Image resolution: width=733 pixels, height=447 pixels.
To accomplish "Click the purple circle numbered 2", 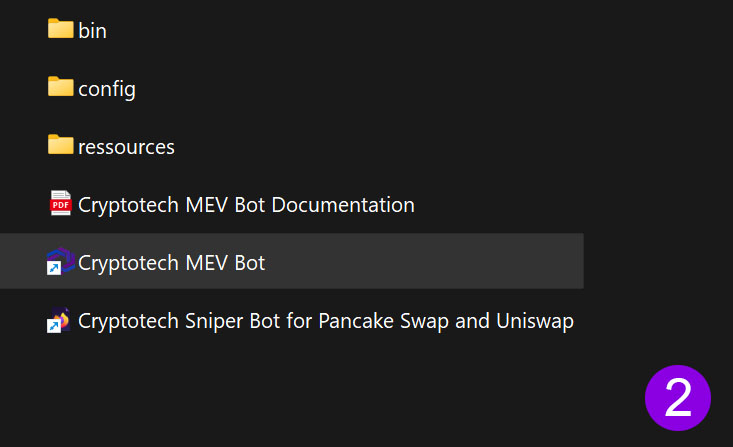I will [x=678, y=398].
